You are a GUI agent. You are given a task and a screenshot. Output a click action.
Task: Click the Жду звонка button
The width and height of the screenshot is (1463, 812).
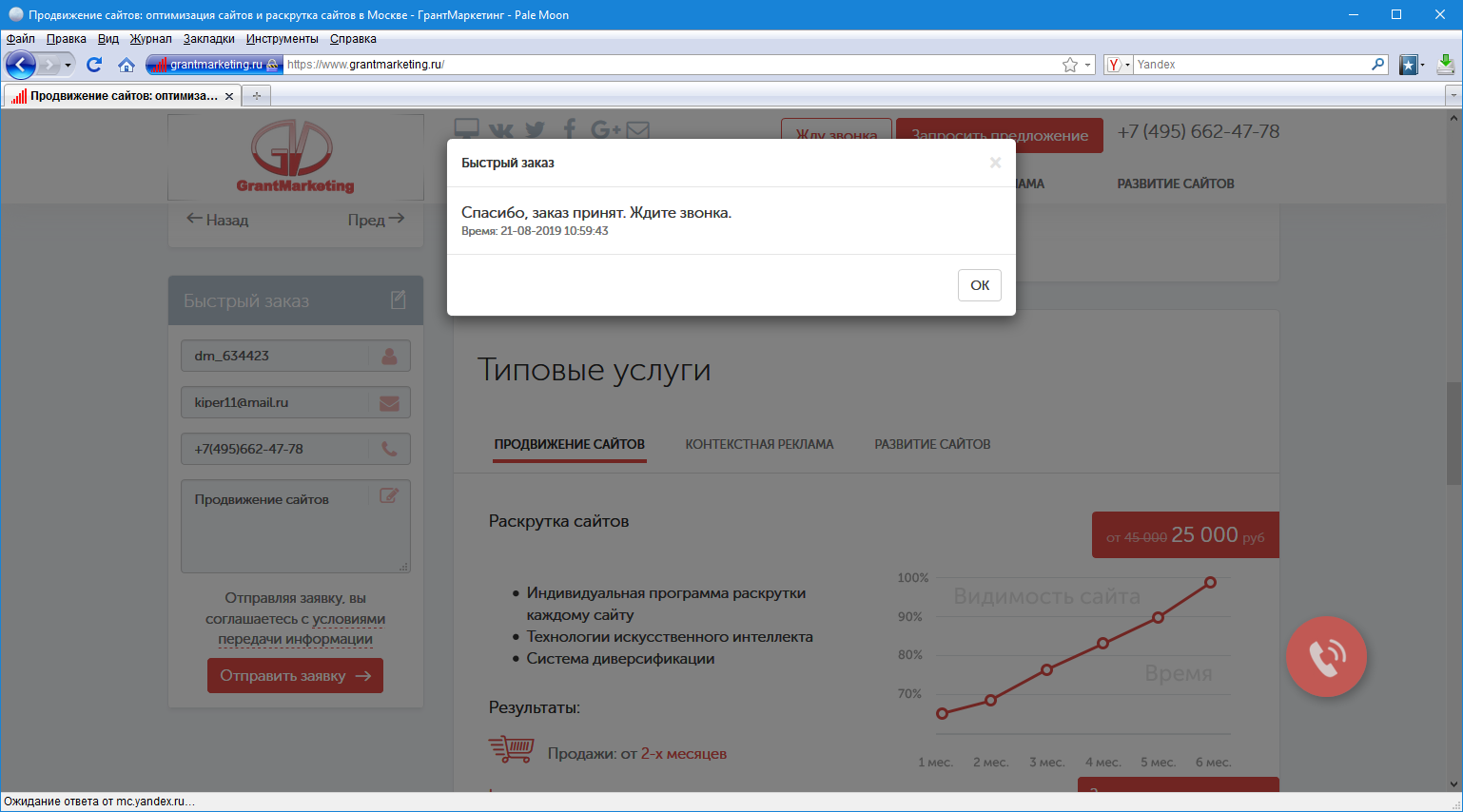836,135
